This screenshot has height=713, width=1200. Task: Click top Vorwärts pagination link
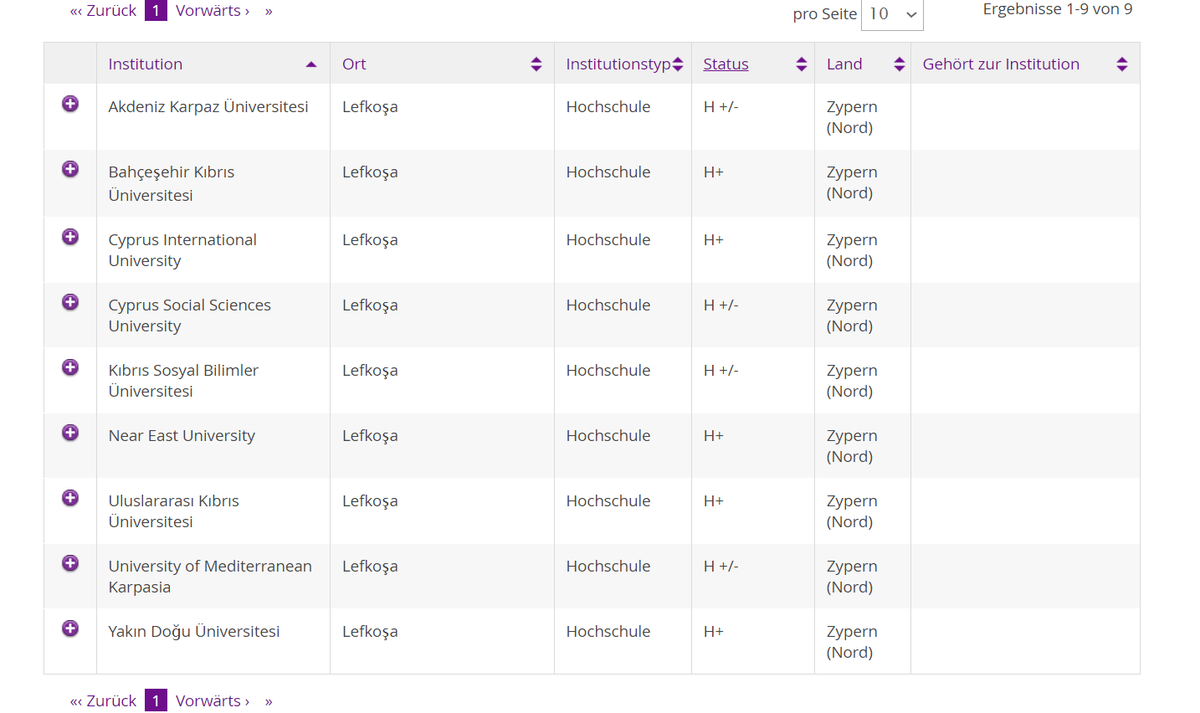pos(213,11)
